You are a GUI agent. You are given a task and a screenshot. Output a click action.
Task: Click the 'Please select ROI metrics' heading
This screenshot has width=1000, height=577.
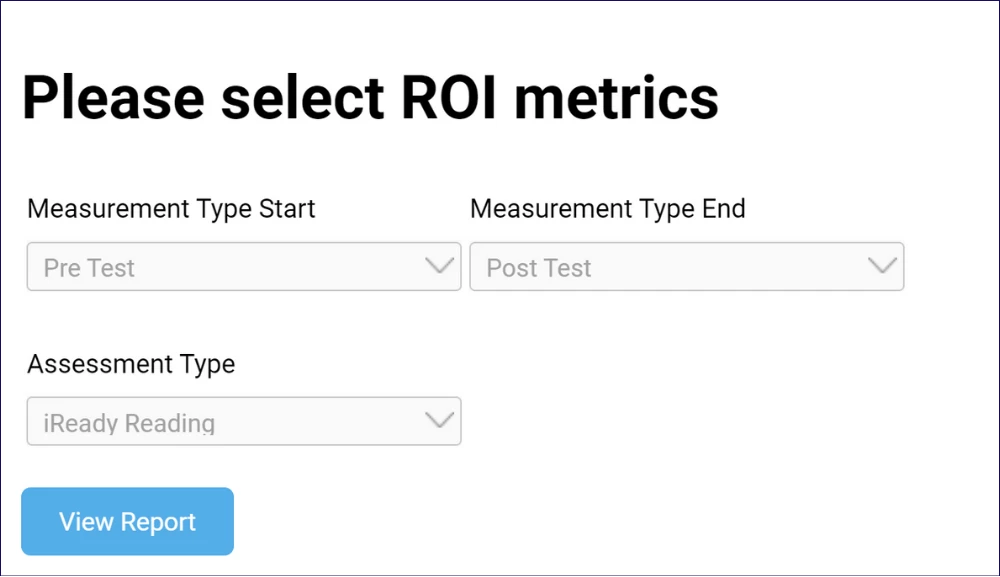click(370, 98)
